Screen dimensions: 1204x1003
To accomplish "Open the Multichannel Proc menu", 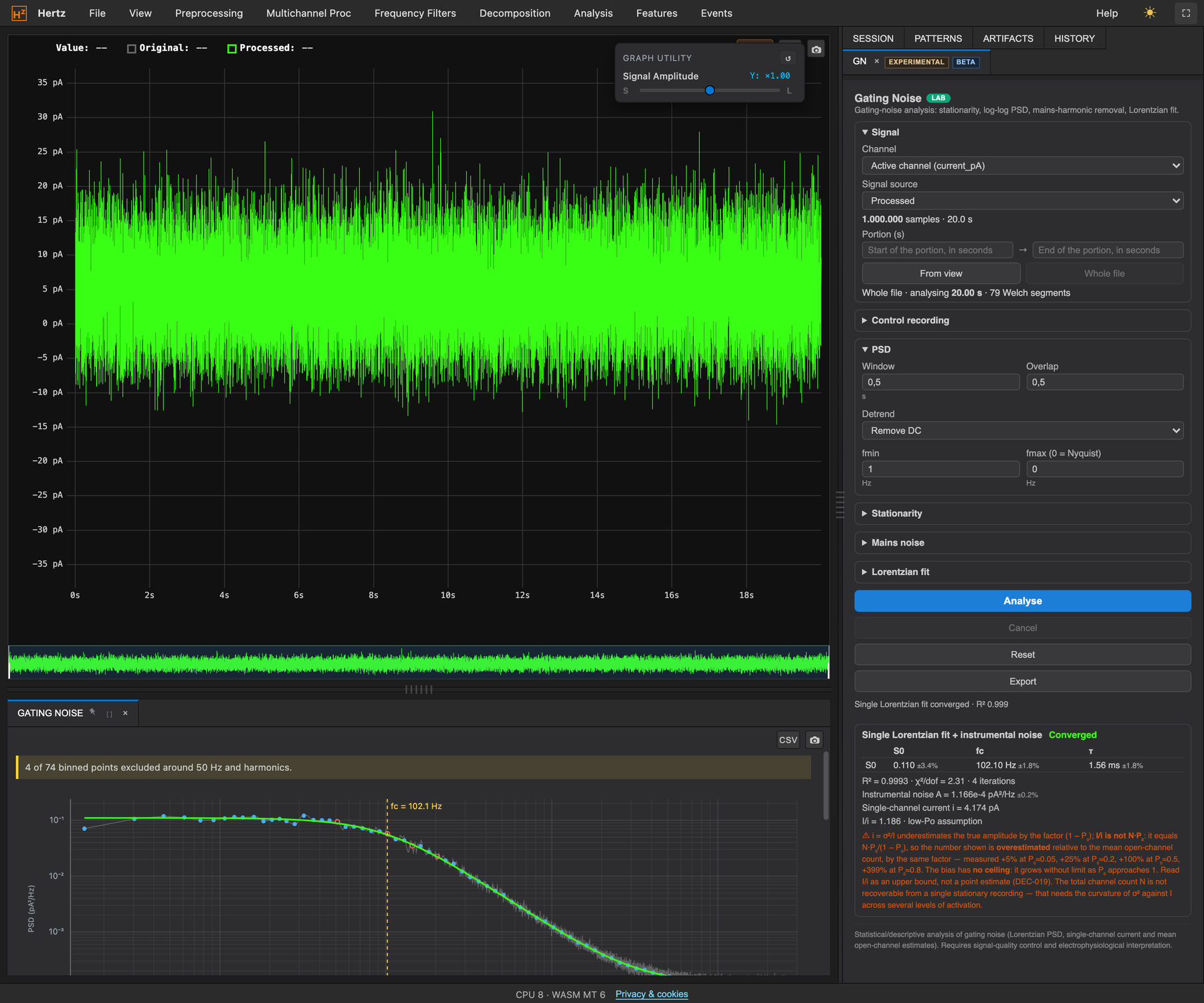I will pos(308,13).
